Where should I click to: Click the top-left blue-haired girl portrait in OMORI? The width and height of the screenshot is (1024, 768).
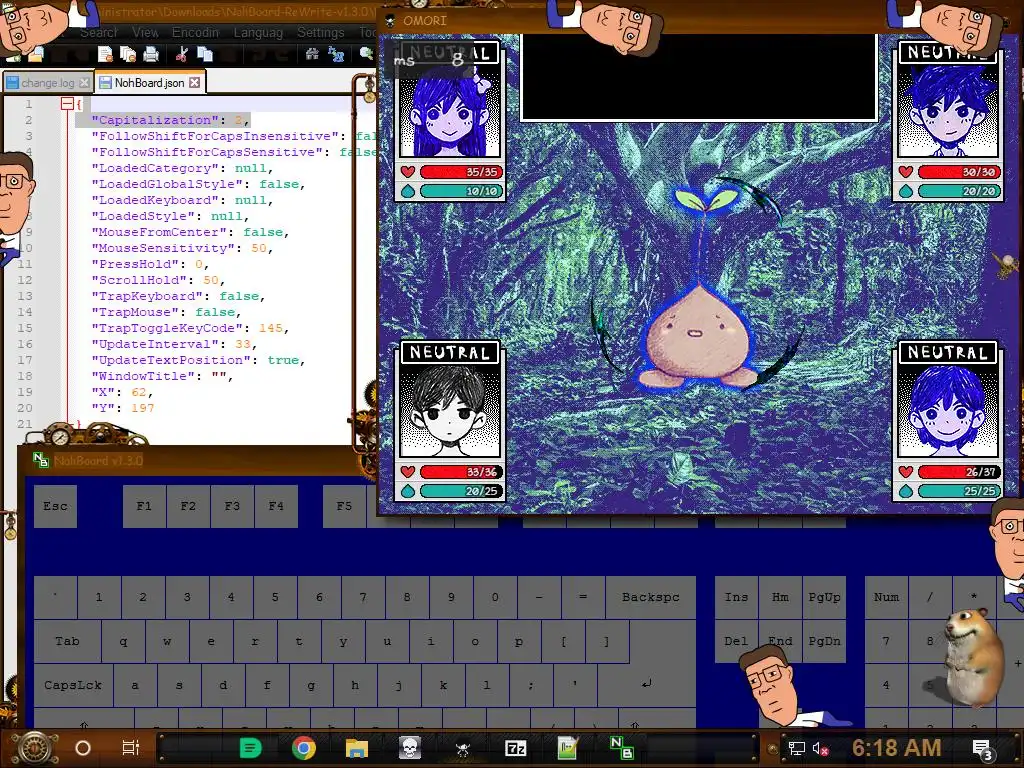coord(449,110)
